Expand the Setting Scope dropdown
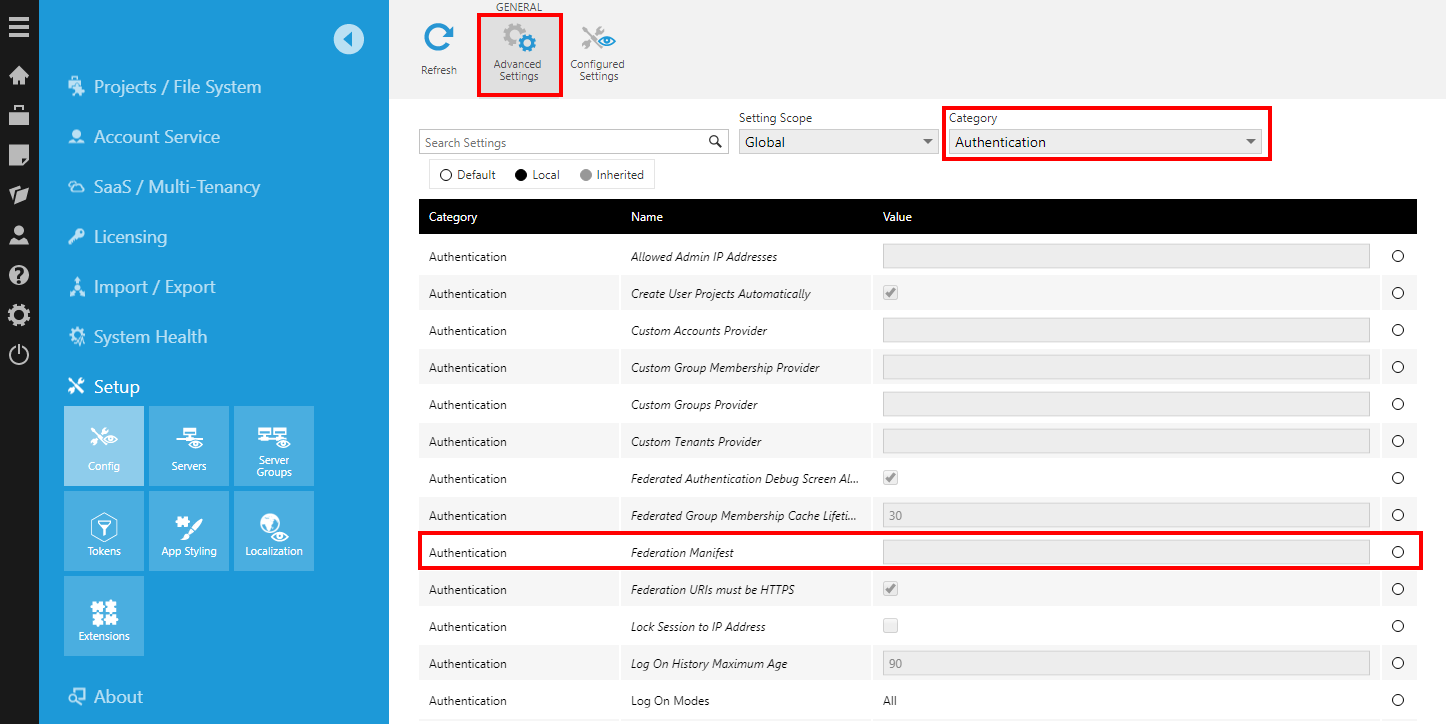1446x724 pixels. click(838, 142)
